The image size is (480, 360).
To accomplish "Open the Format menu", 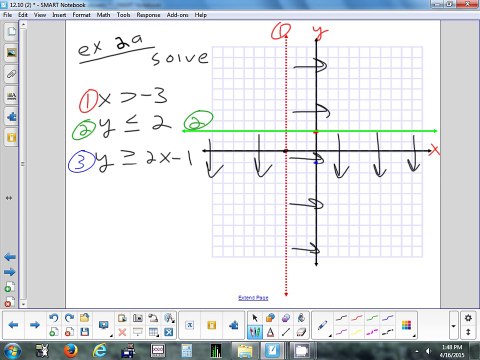I will (81, 15).
